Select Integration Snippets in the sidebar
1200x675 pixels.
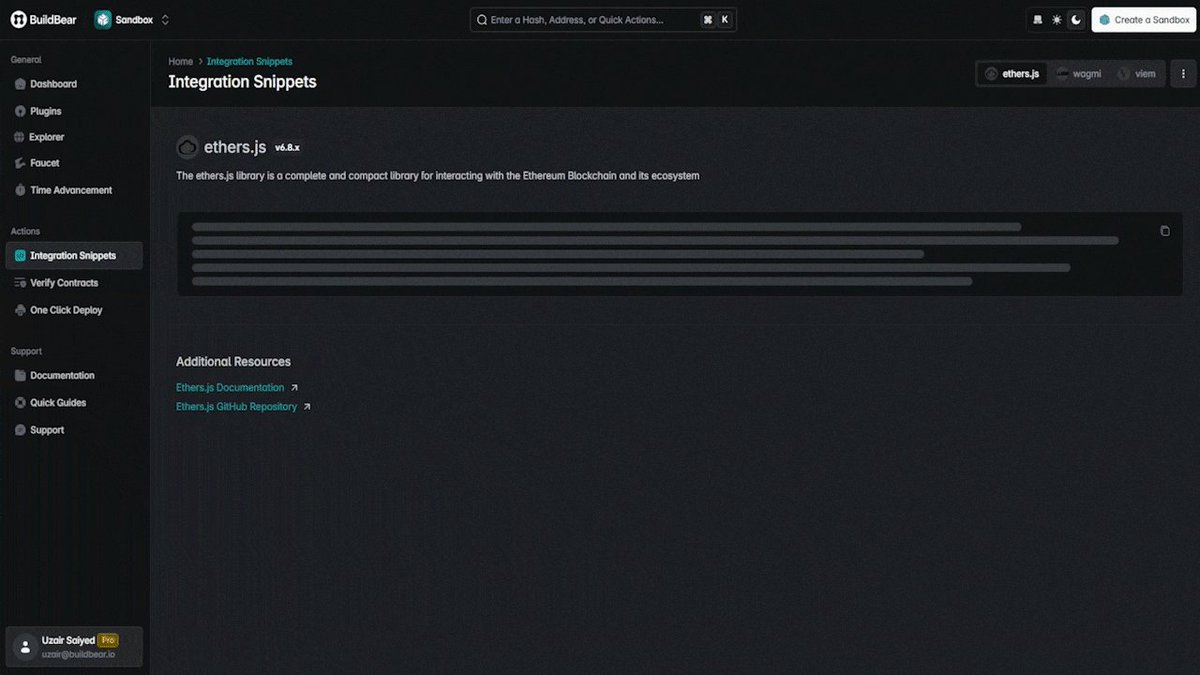coord(75,256)
